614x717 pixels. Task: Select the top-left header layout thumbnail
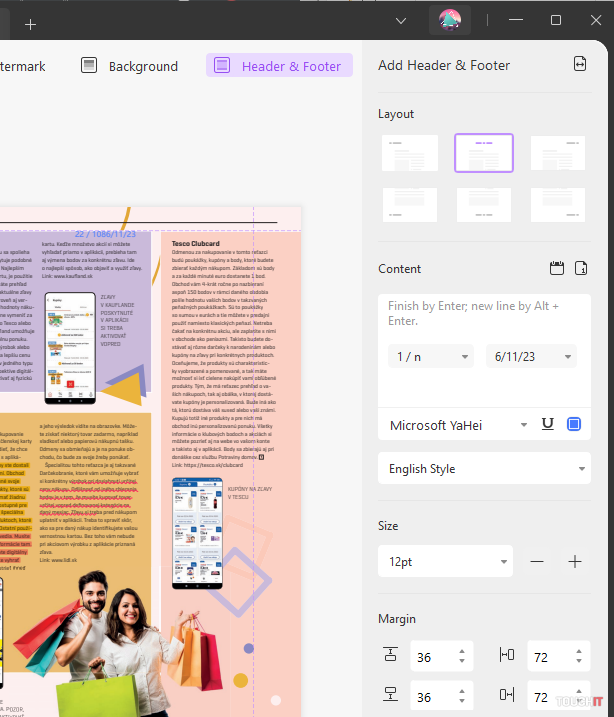410,153
